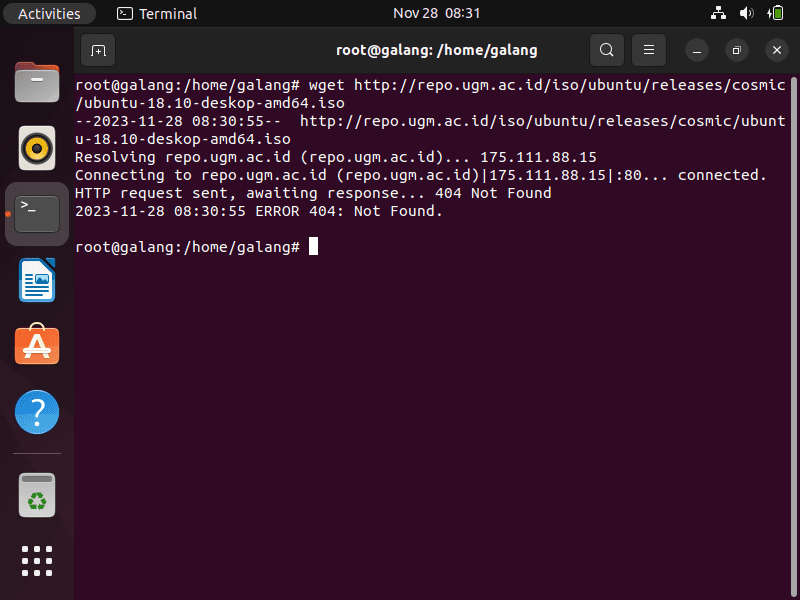Click the terminal title 'root@galang: /home/galang'
800x600 pixels.
pyautogui.click(x=437, y=50)
